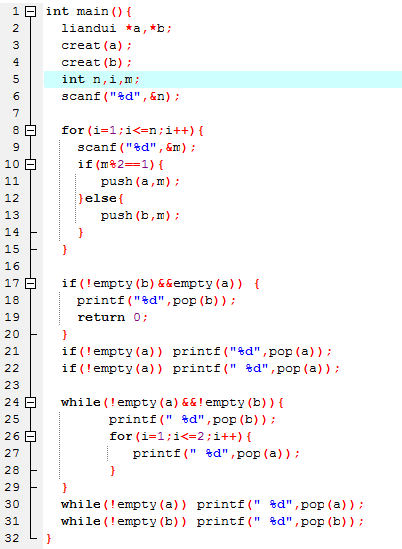402x549 pixels.
Task: Click on 'liandui *a,*b;' declaration
Action: (x=116, y=28)
